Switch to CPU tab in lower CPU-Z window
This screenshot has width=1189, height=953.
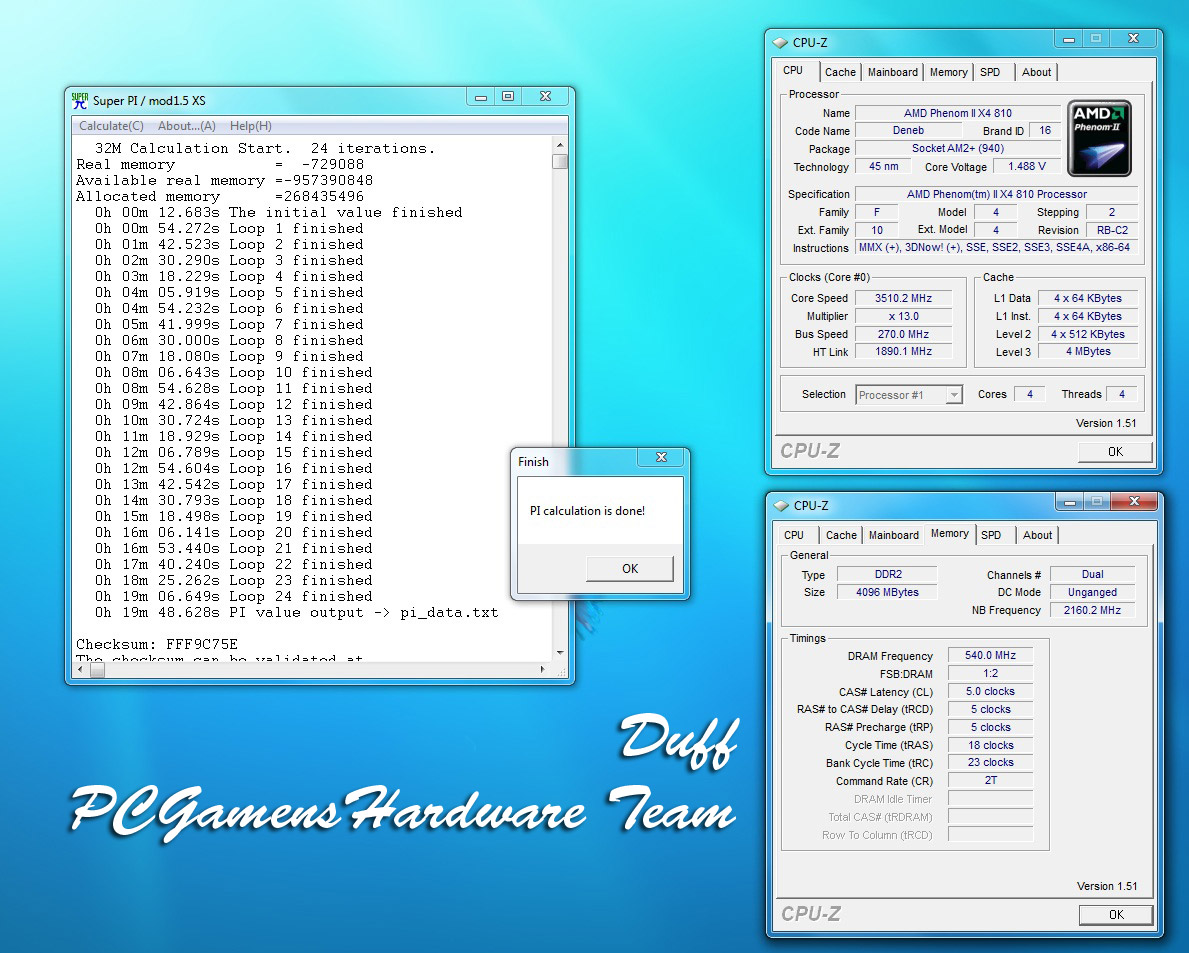[x=794, y=534]
